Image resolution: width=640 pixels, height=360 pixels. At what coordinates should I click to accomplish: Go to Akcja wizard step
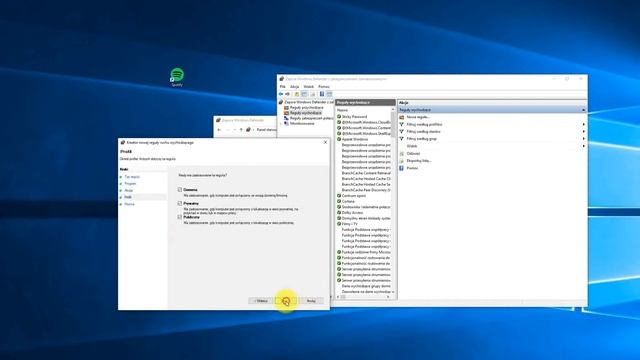(129, 190)
